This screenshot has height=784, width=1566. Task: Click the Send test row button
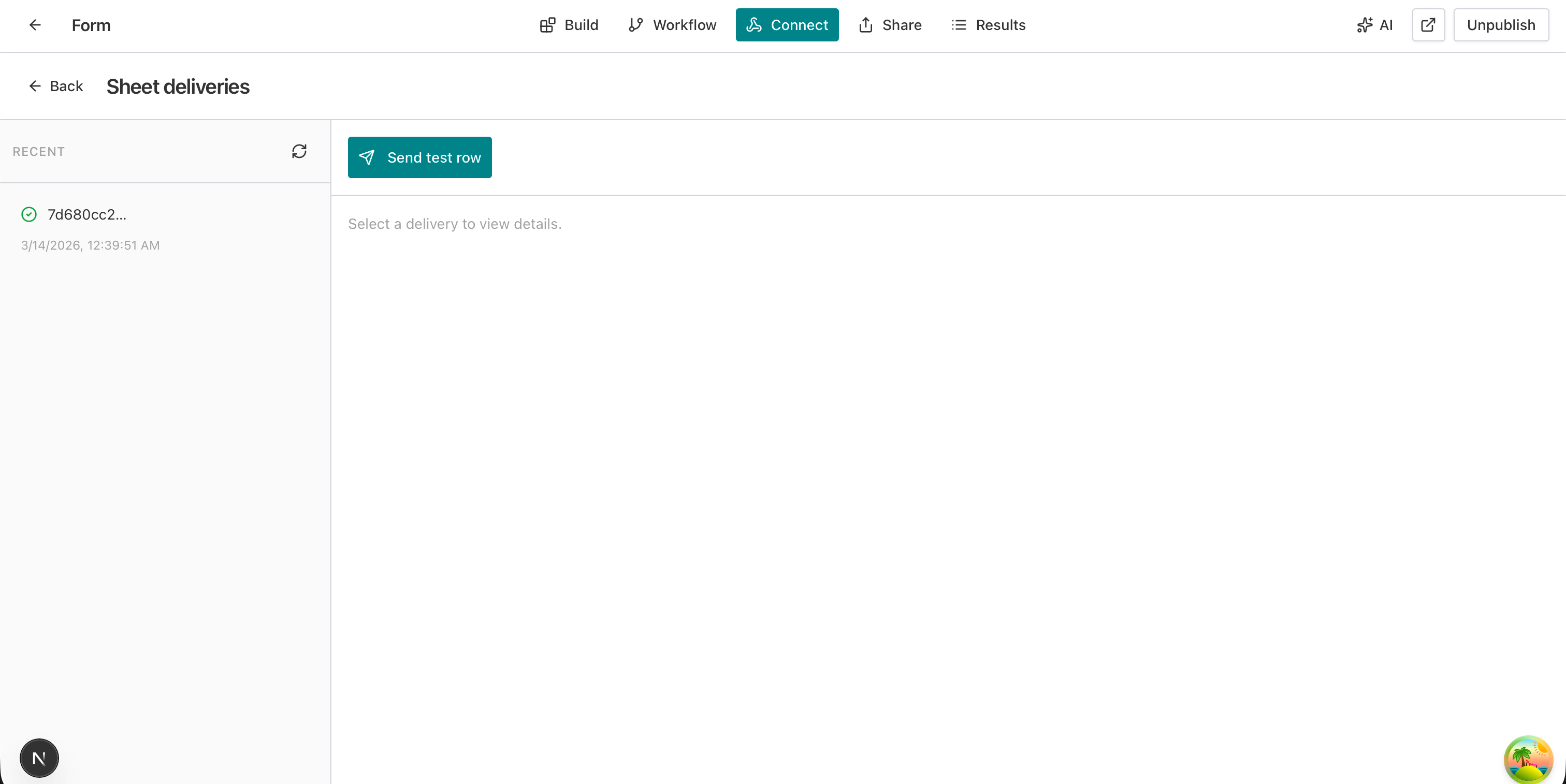click(x=419, y=157)
